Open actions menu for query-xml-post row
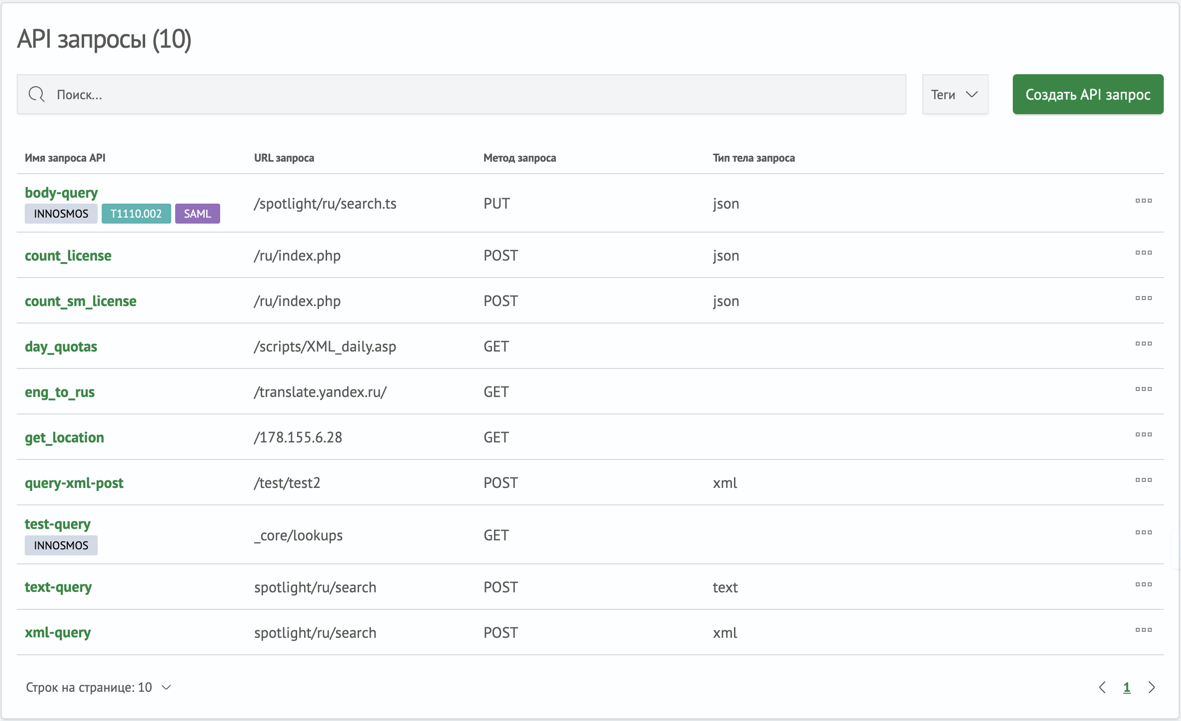1181x721 pixels. pos(1143,480)
